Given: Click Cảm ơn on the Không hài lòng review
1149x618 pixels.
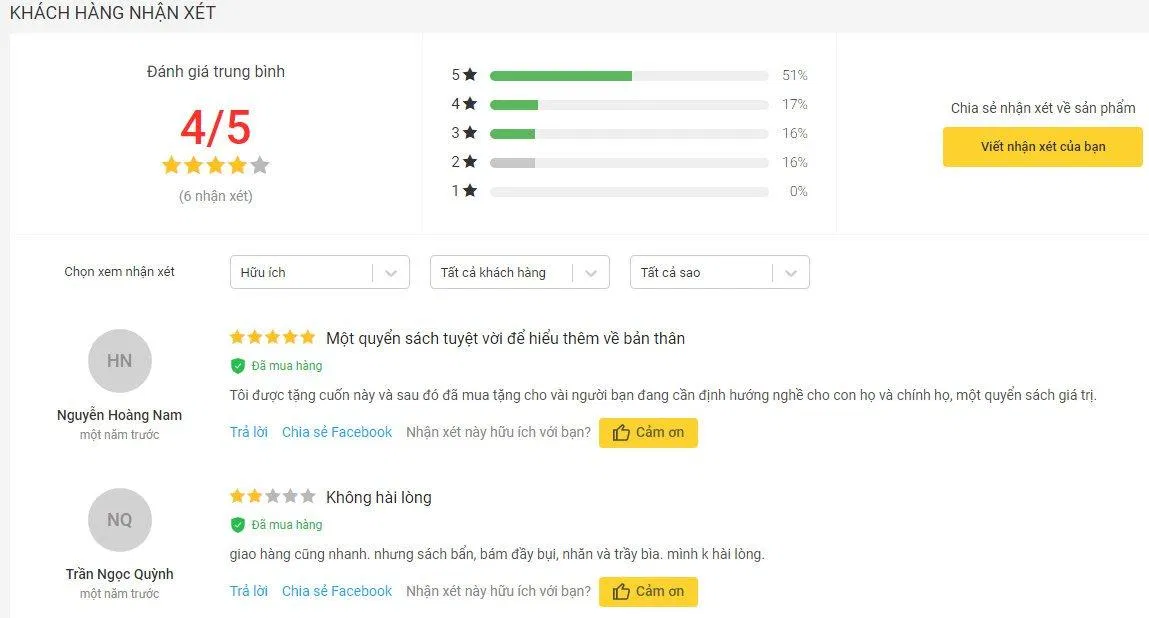Looking at the screenshot, I should (x=648, y=591).
